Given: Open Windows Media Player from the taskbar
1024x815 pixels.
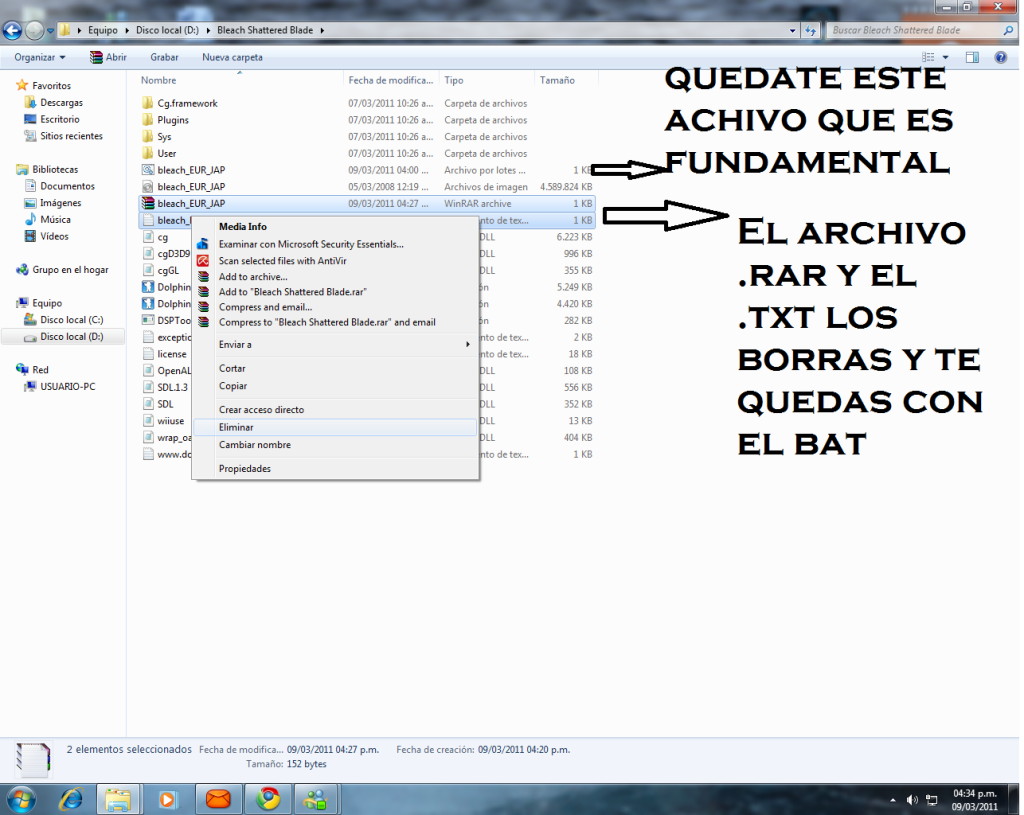Looking at the screenshot, I should (168, 799).
